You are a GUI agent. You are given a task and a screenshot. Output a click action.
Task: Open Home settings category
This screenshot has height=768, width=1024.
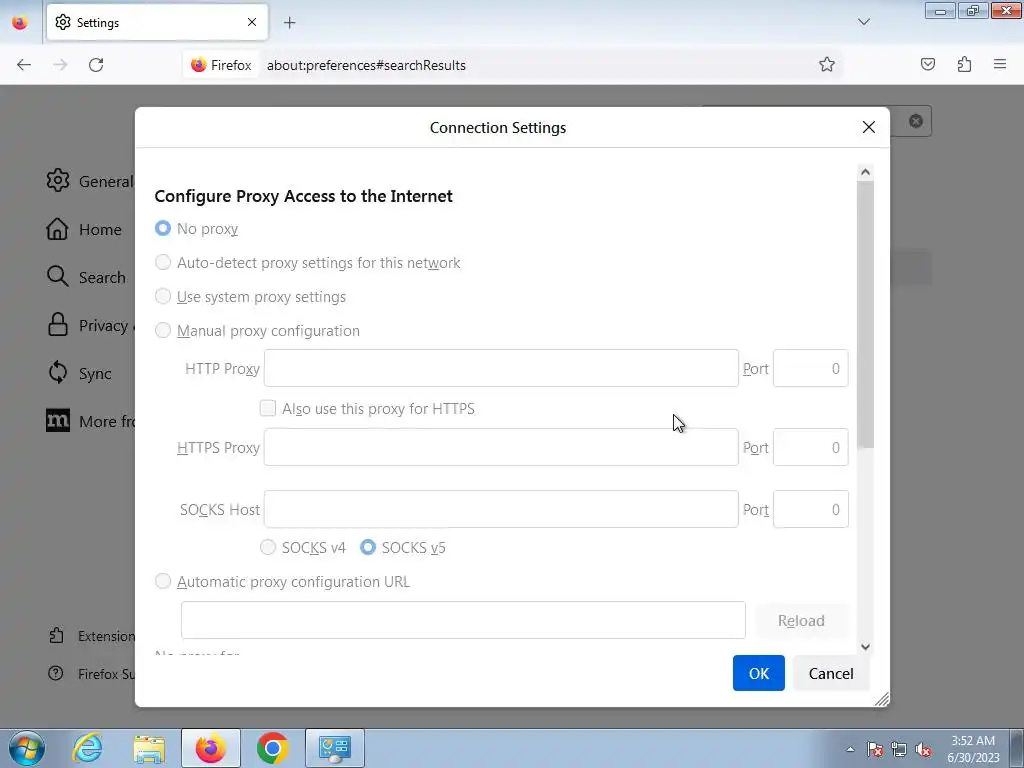point(84,229)
